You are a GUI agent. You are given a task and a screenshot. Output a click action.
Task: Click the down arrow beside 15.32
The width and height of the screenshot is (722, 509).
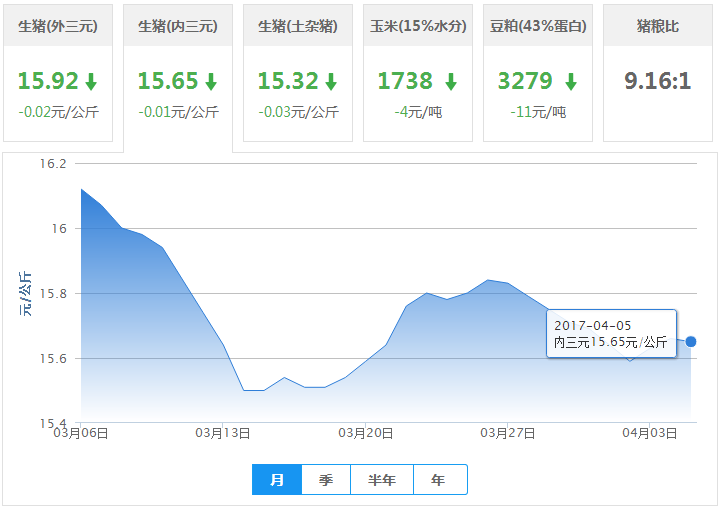[x=331, y=82]
